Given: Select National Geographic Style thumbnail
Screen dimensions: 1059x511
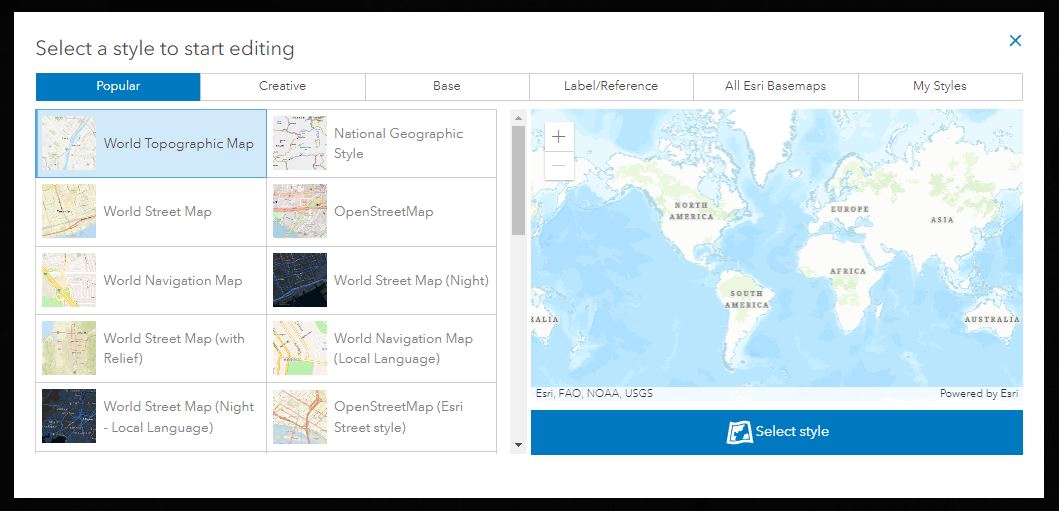Looking at the screenshot, I should pos(300,143).
